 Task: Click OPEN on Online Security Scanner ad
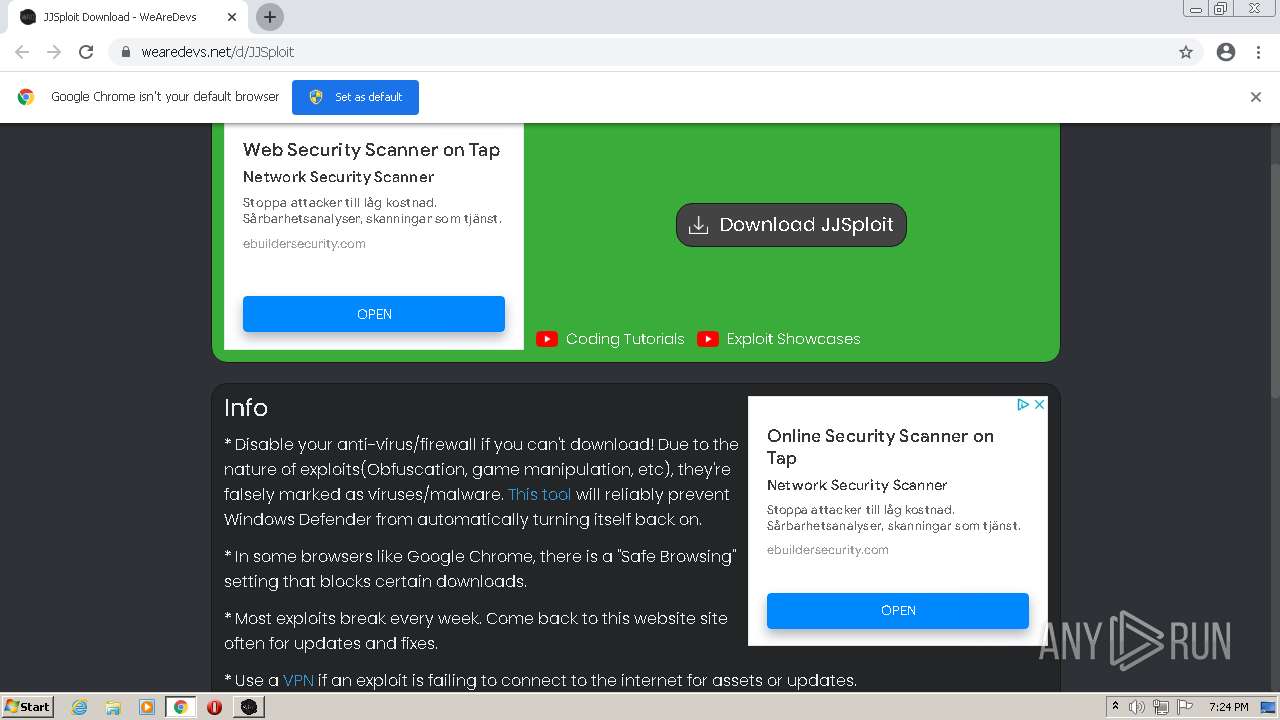click(898, 611)
